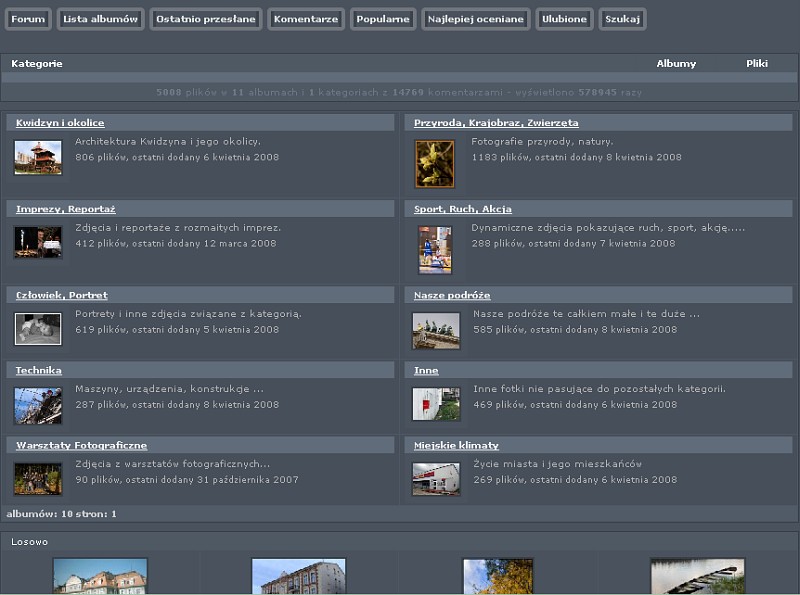The width and height of the screenshot is (800, 595).
Task: Show Ostatnio przesłane photos
Action: click(205, 18)
